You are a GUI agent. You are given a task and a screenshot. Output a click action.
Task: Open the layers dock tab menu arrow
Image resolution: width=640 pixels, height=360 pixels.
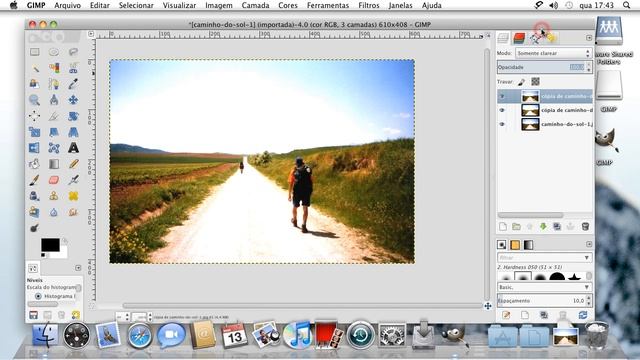589,38
